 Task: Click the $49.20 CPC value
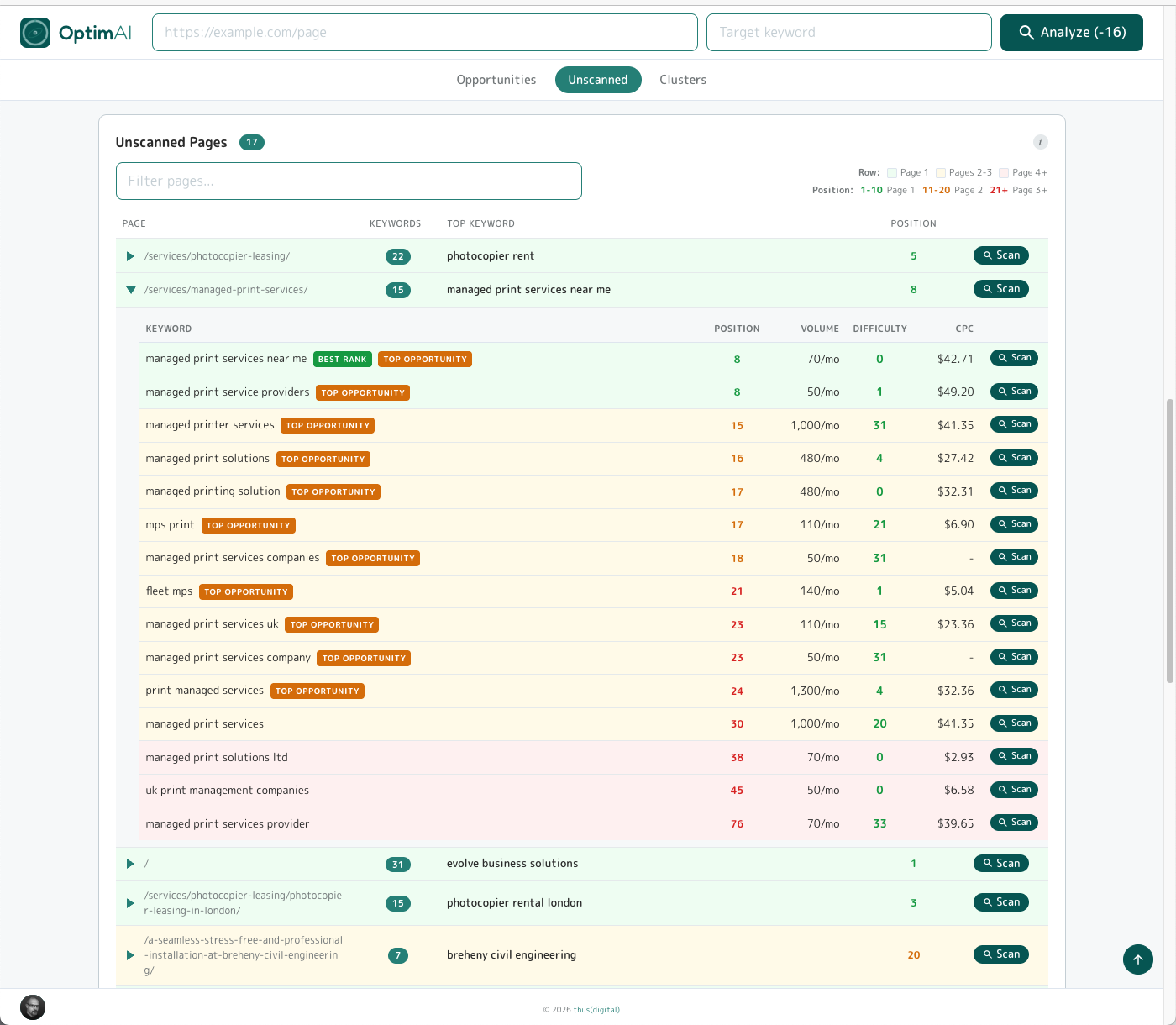point(956,392)
